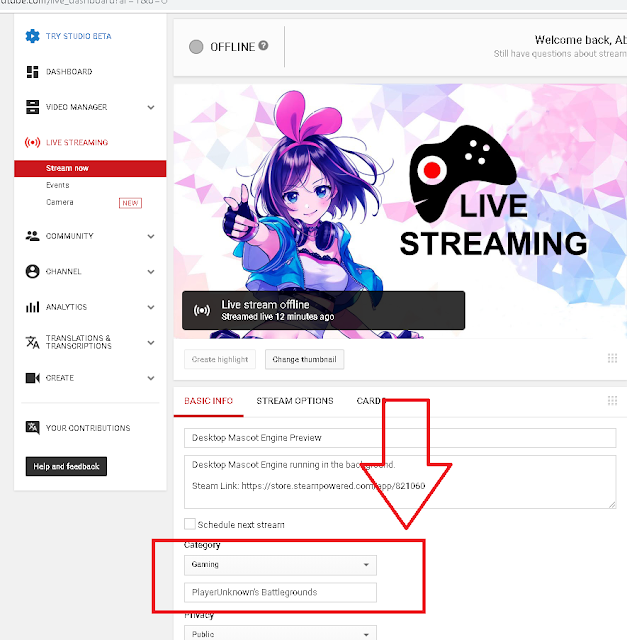This screenshot has width=627, height=640.
Task: Click the Create camera icon
Action: click(x=32, y=378)
